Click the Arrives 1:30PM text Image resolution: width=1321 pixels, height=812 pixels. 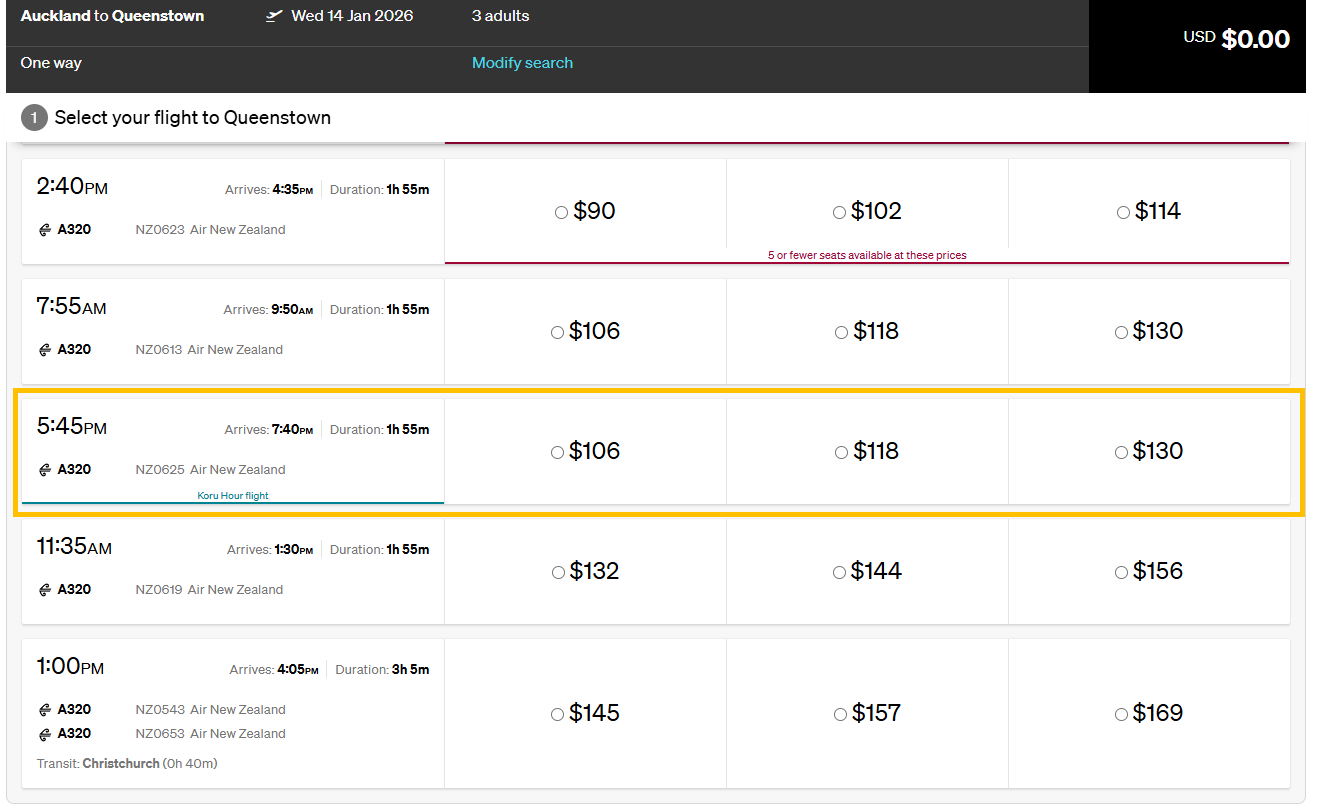(270, 550)
